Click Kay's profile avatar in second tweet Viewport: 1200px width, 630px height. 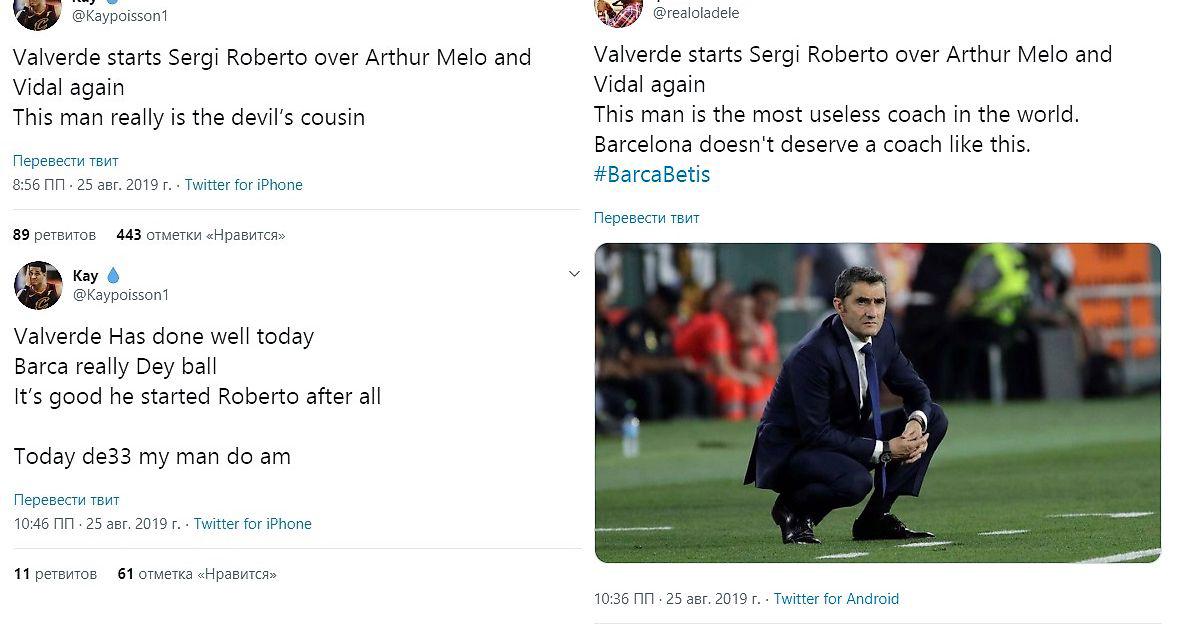click(x=38, y=285)
